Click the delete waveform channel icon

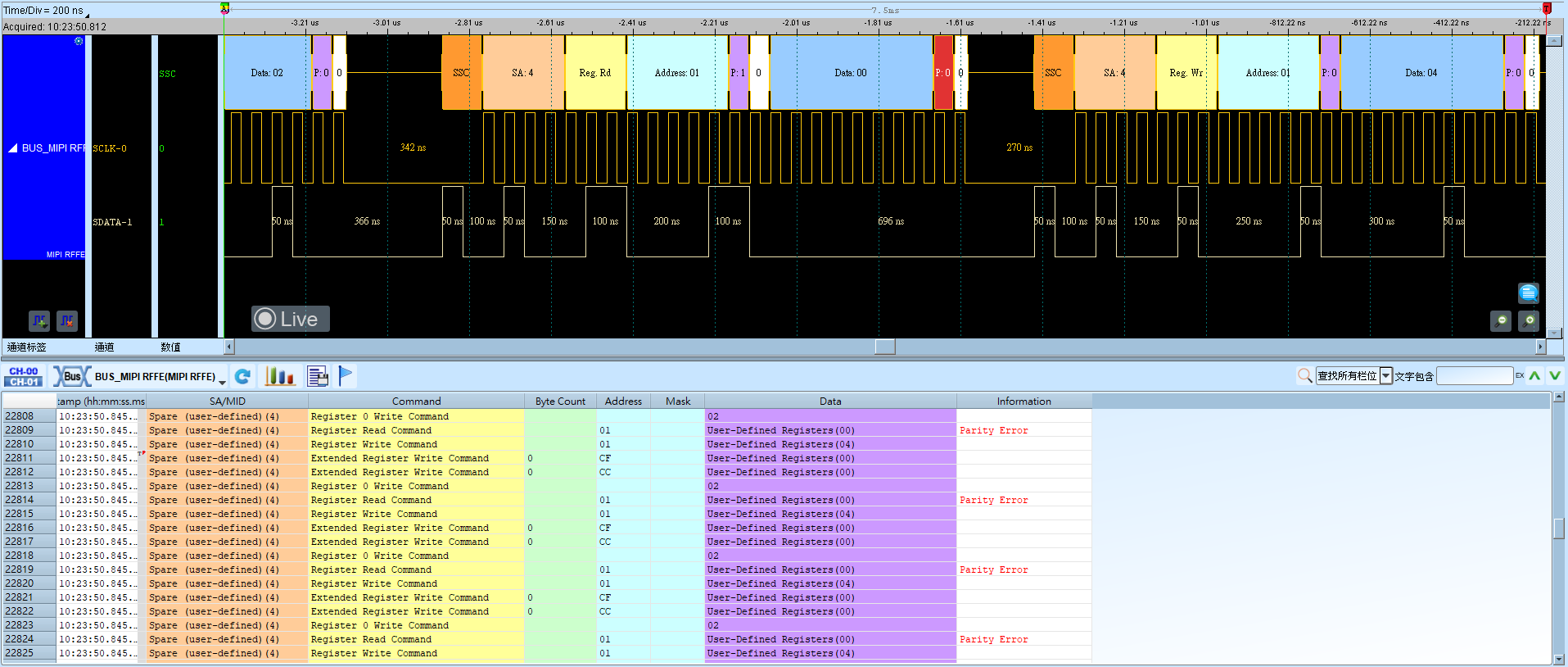coord(67,321)
